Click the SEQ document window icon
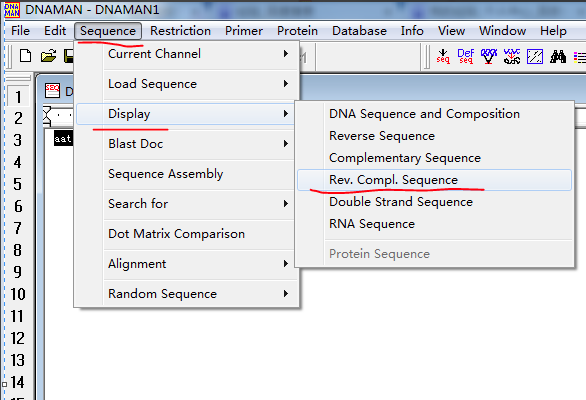 [52, 90]
